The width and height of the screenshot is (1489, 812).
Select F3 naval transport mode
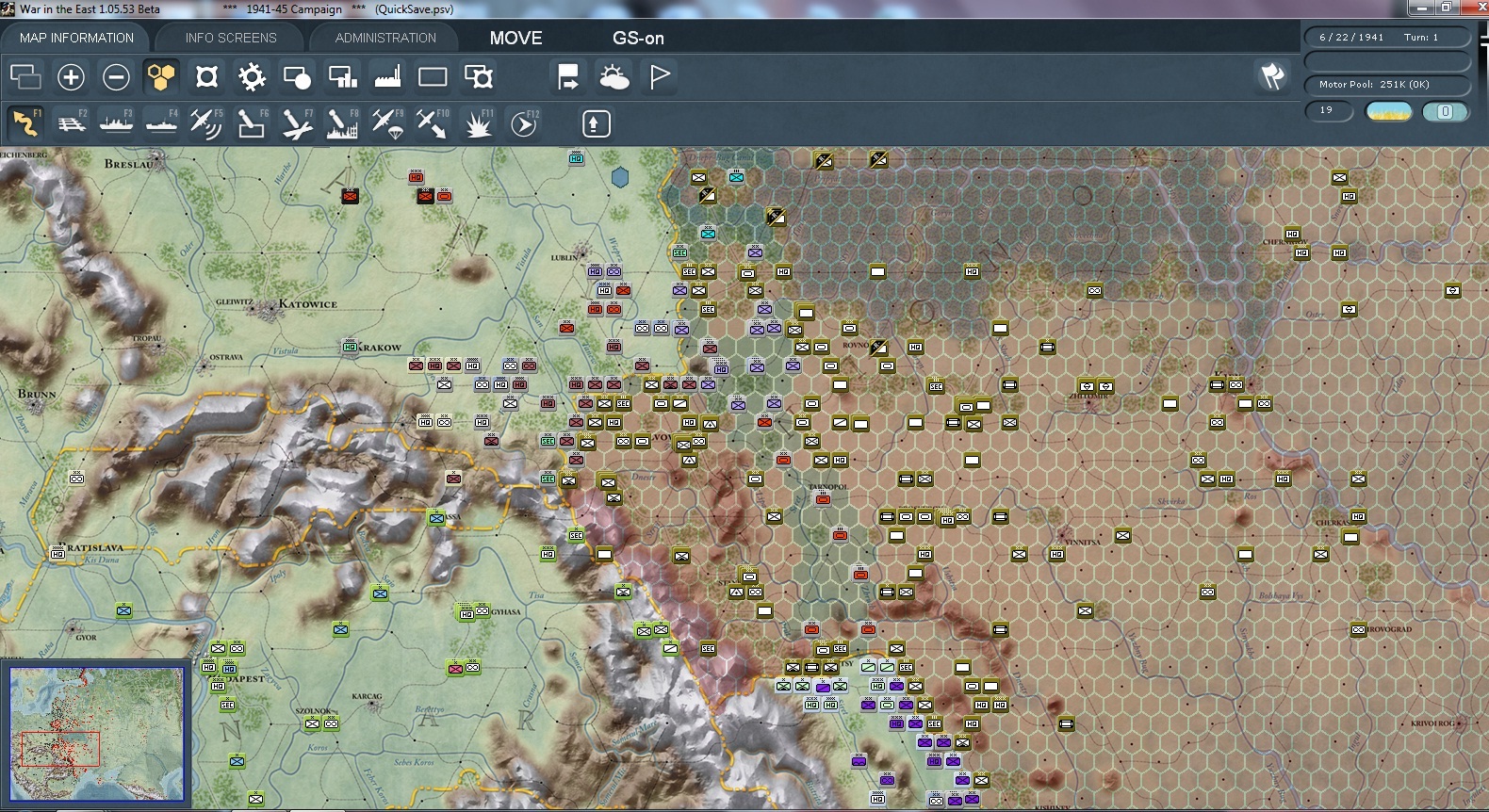click(x=116, y=123)
